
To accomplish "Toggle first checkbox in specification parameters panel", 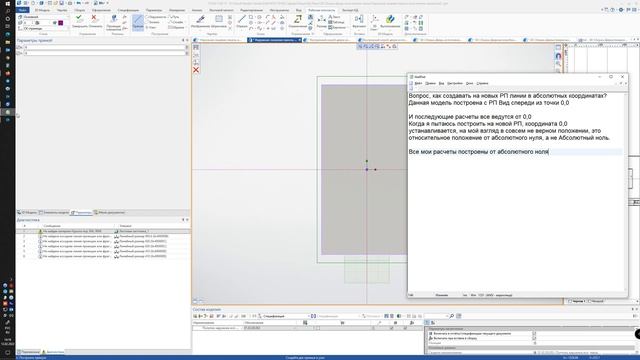I will [534, 333].
